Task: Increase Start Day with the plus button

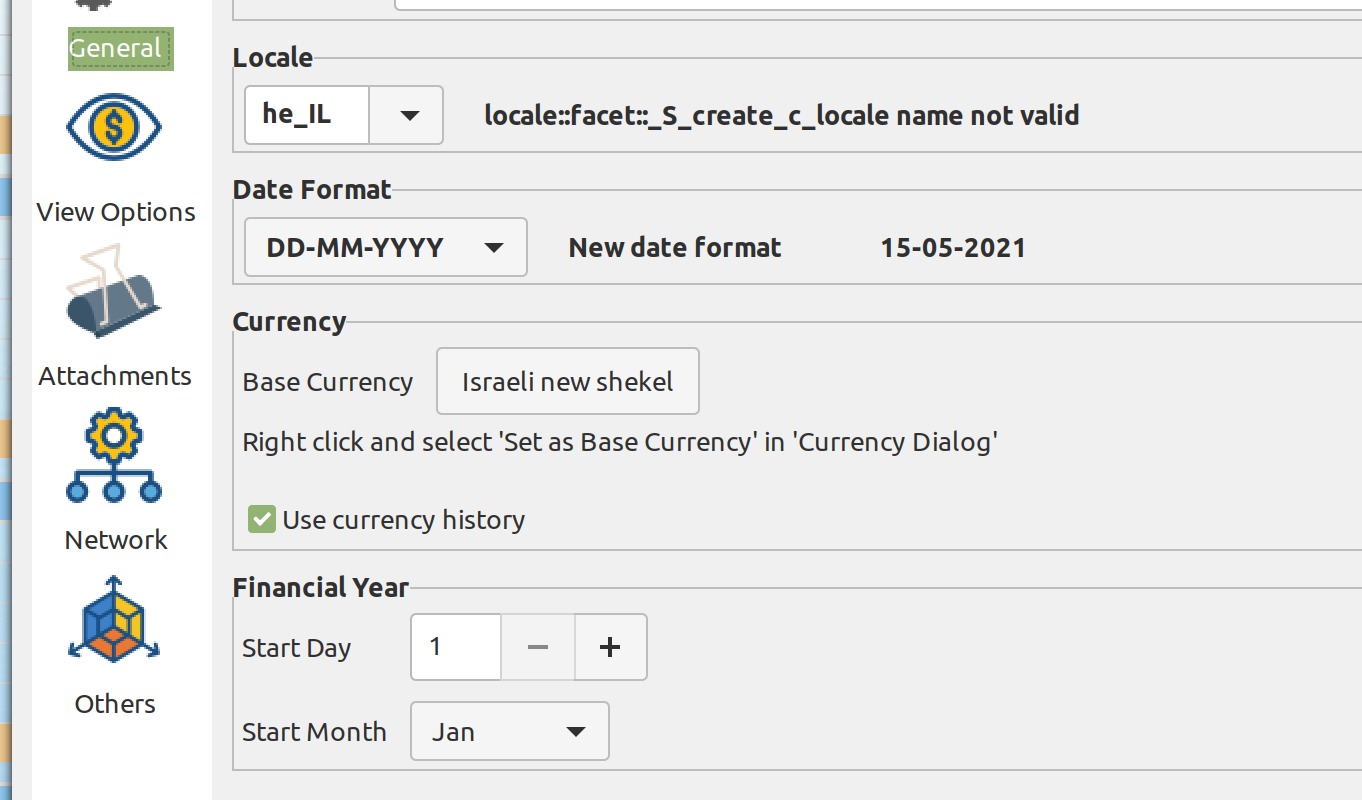Action: tap(610, 647)
